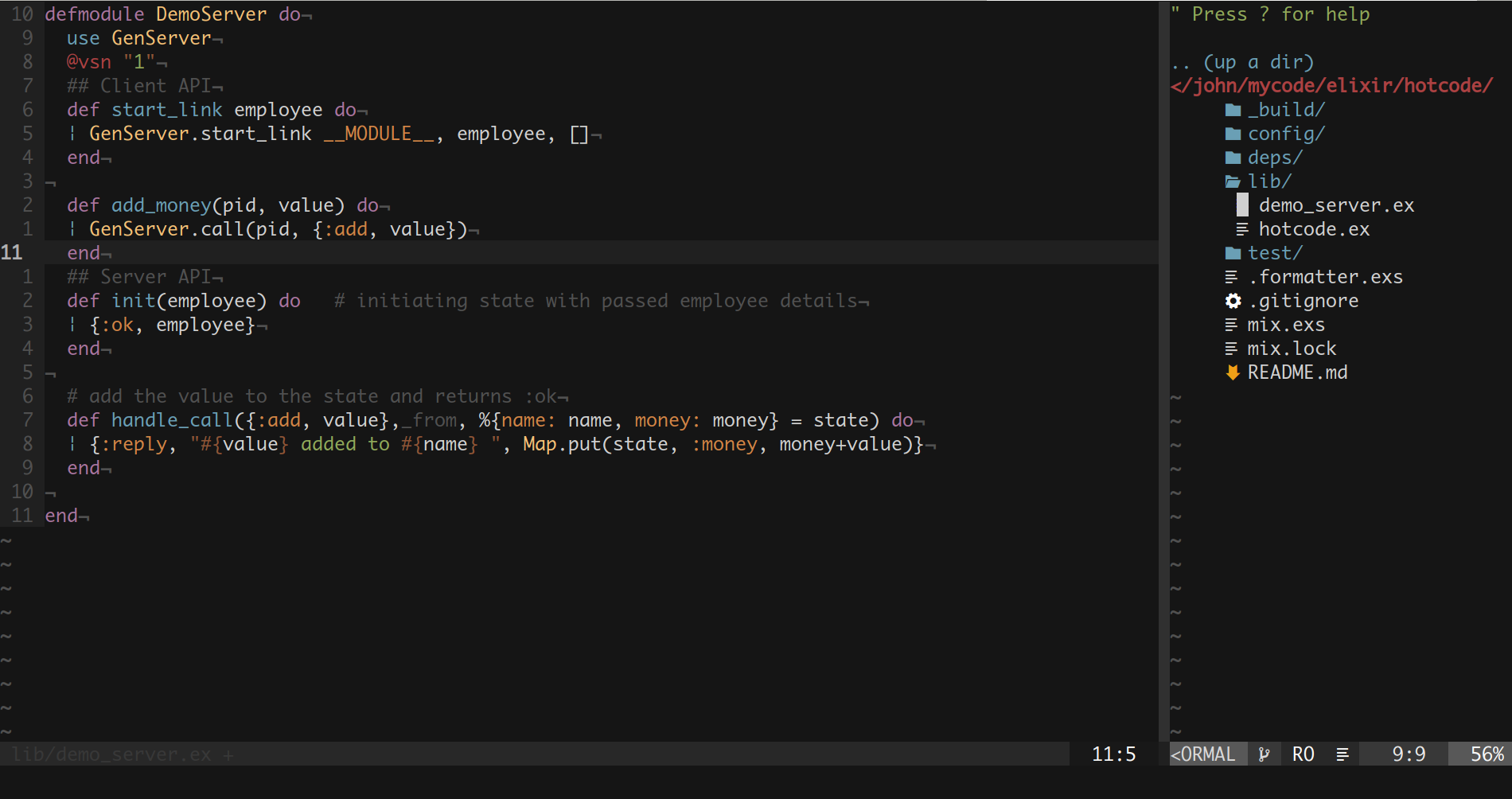Click the RO read-only indicator
Viewport: 1512px width, 799px height.
click(1303, 754)
